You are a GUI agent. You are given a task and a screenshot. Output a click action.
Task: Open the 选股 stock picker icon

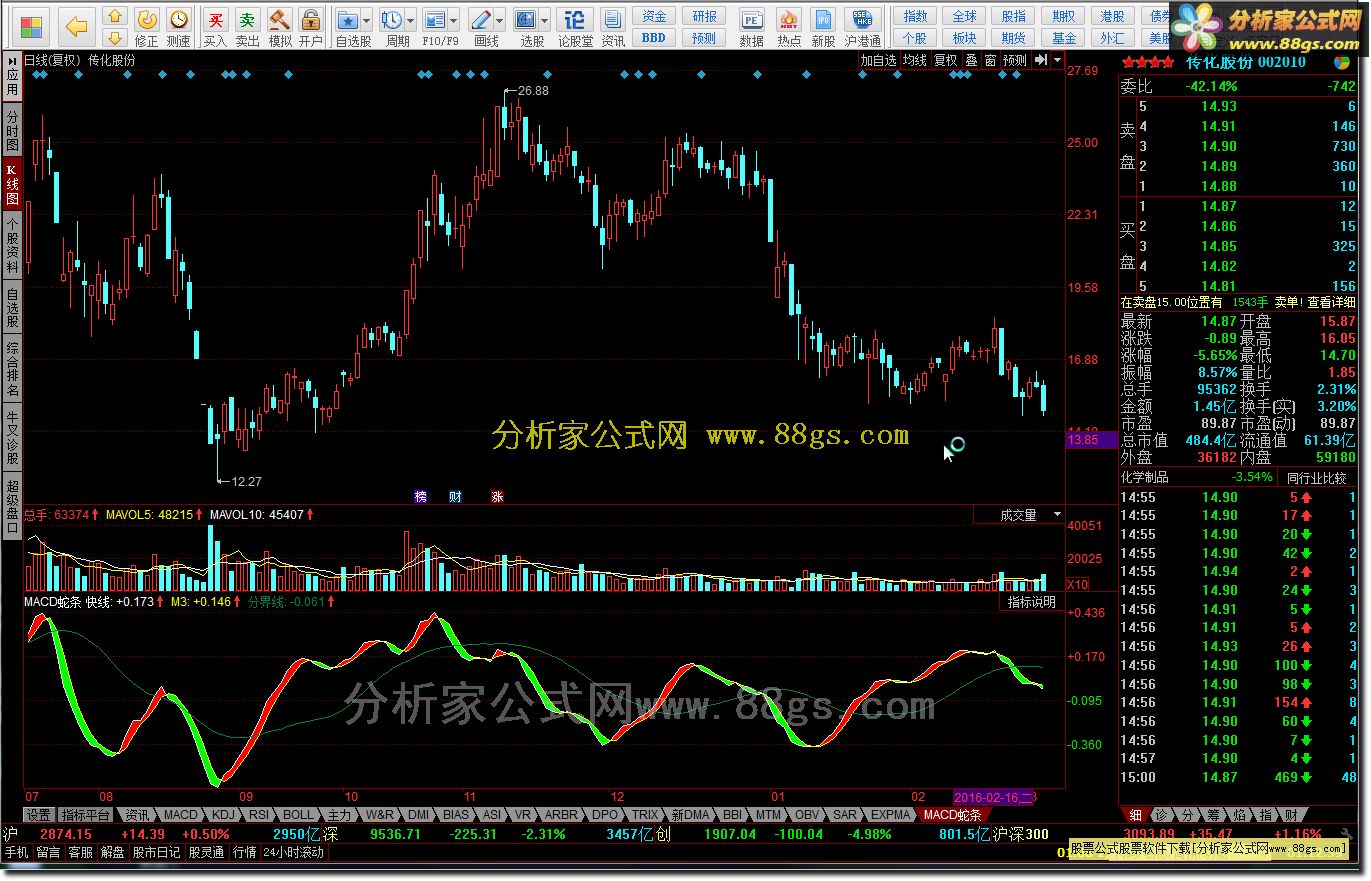point(526,20)
